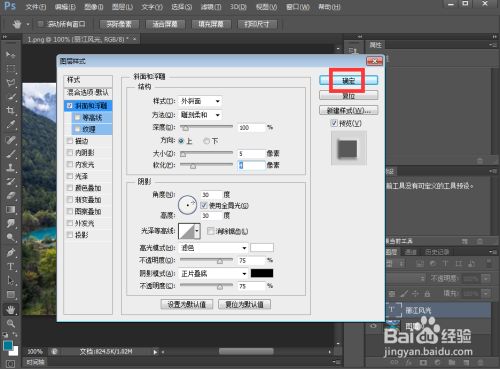Toggle eye visibility of the bottom layer
This screenshot has height=369, width=500.
[374, 325]
